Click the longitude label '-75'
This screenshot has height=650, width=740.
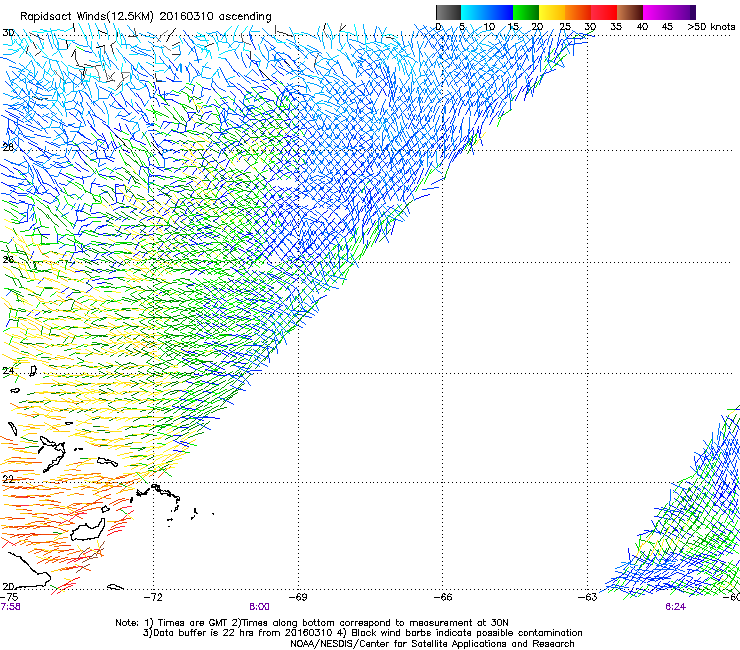tap(9, 597)
